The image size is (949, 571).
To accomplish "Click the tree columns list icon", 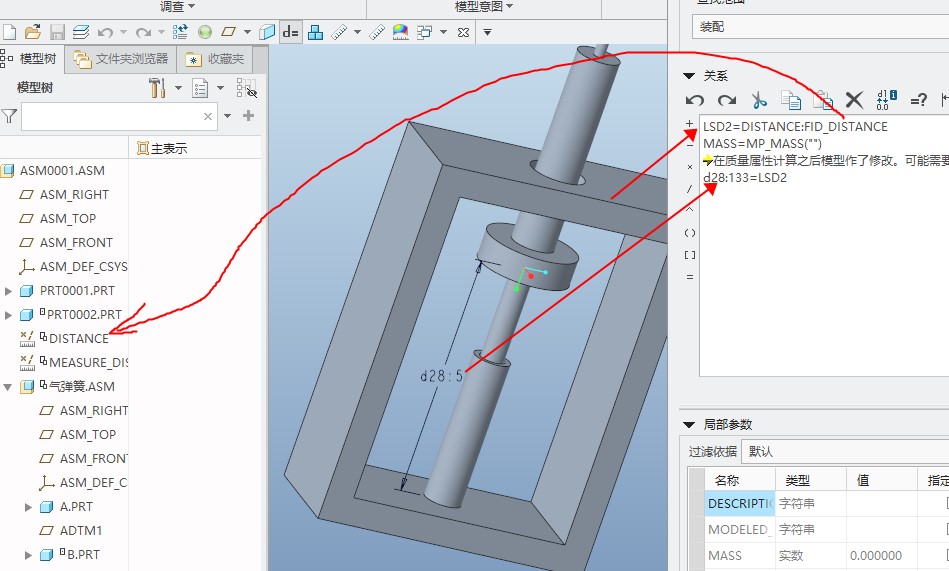I will pyautogui.click(x=200, y=88).
